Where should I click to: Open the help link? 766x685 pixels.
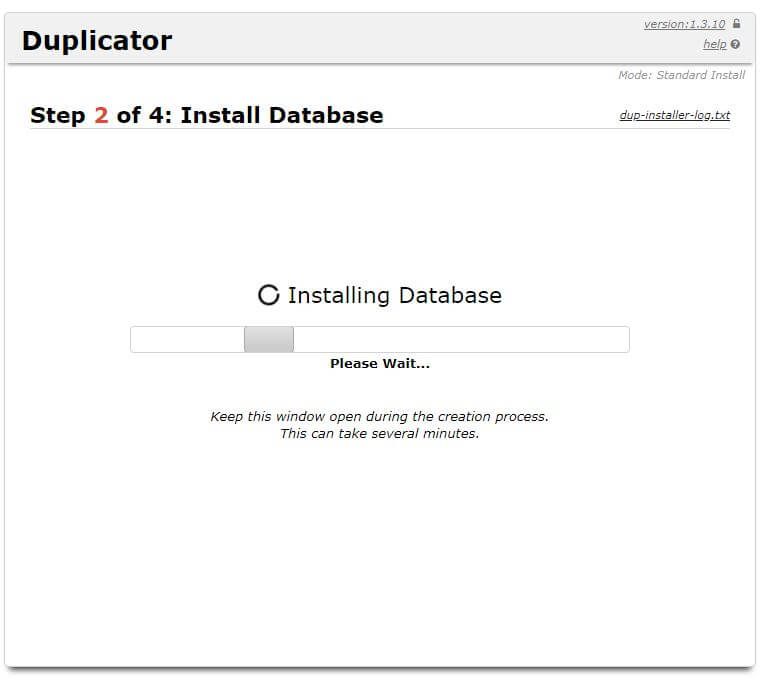[x=715, y=44]
